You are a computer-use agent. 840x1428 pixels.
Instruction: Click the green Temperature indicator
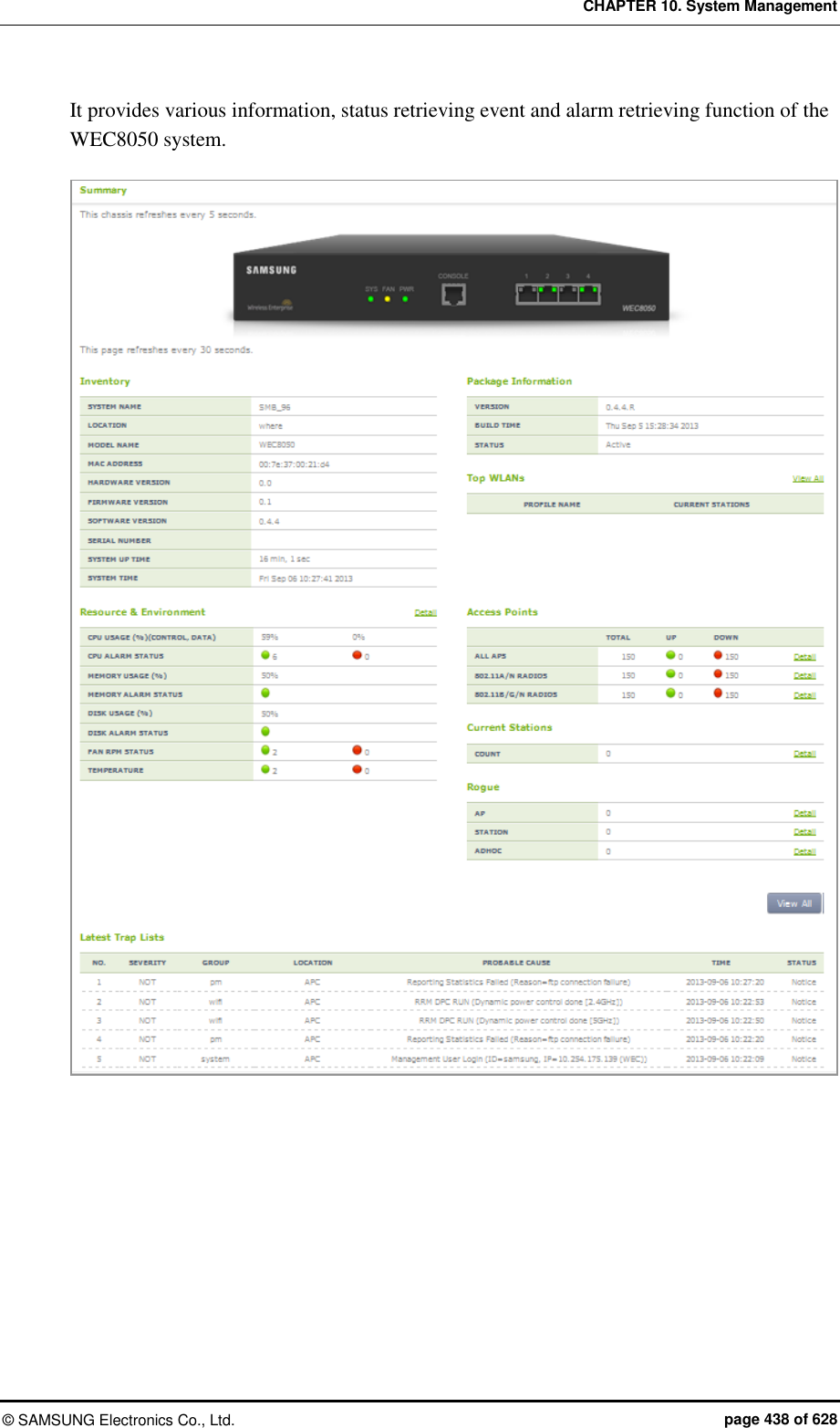click(265, 769)
